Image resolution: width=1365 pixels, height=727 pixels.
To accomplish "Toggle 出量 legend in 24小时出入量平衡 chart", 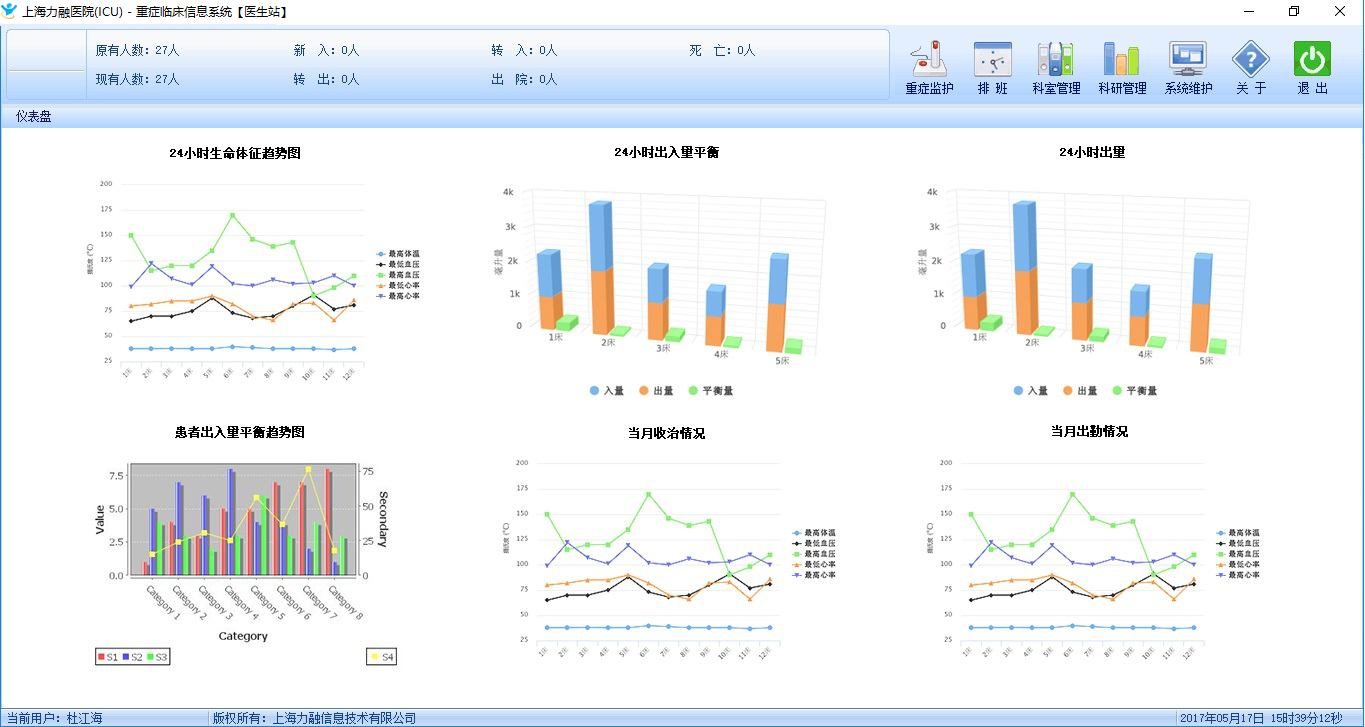I will point(657,391).
